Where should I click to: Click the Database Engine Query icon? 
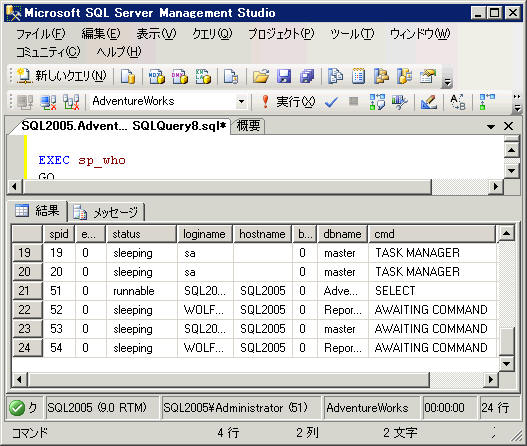pos(128,76)
